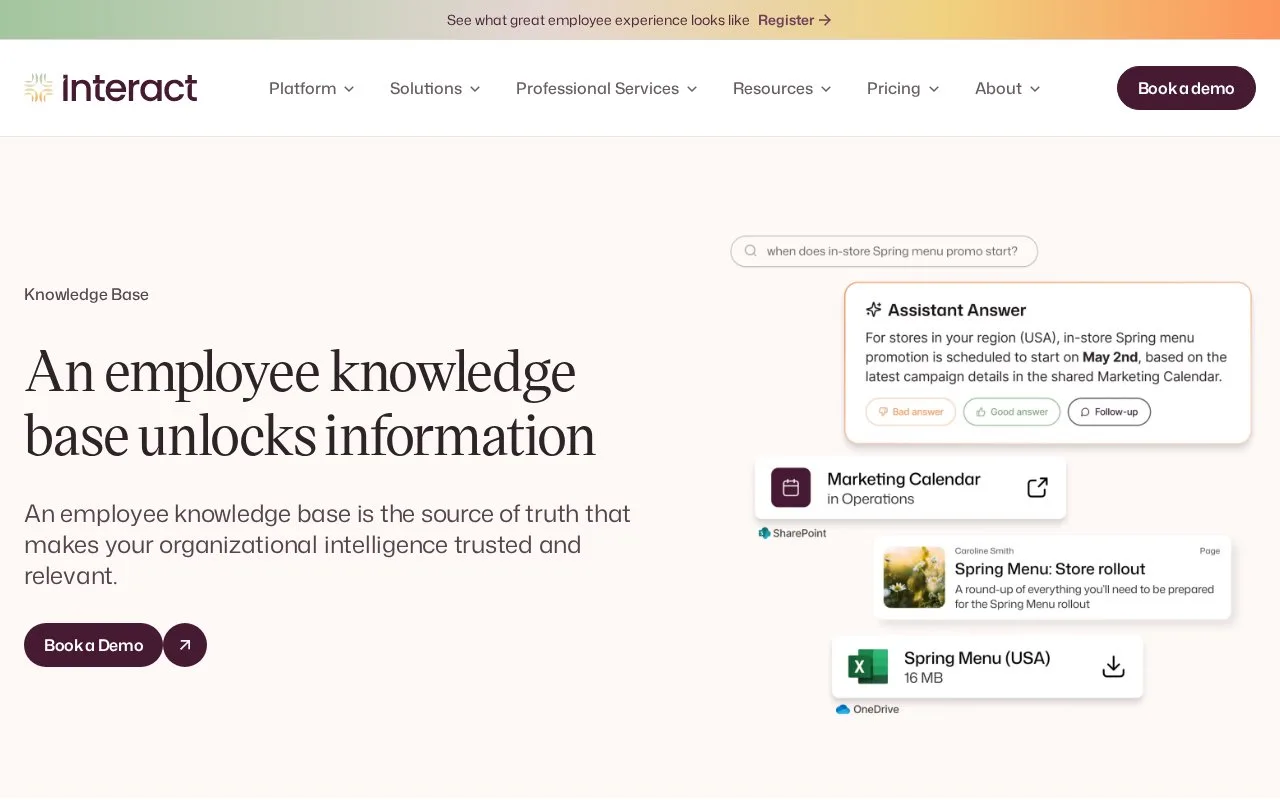
Task: Click the Good answer button
Action: 1011,412
